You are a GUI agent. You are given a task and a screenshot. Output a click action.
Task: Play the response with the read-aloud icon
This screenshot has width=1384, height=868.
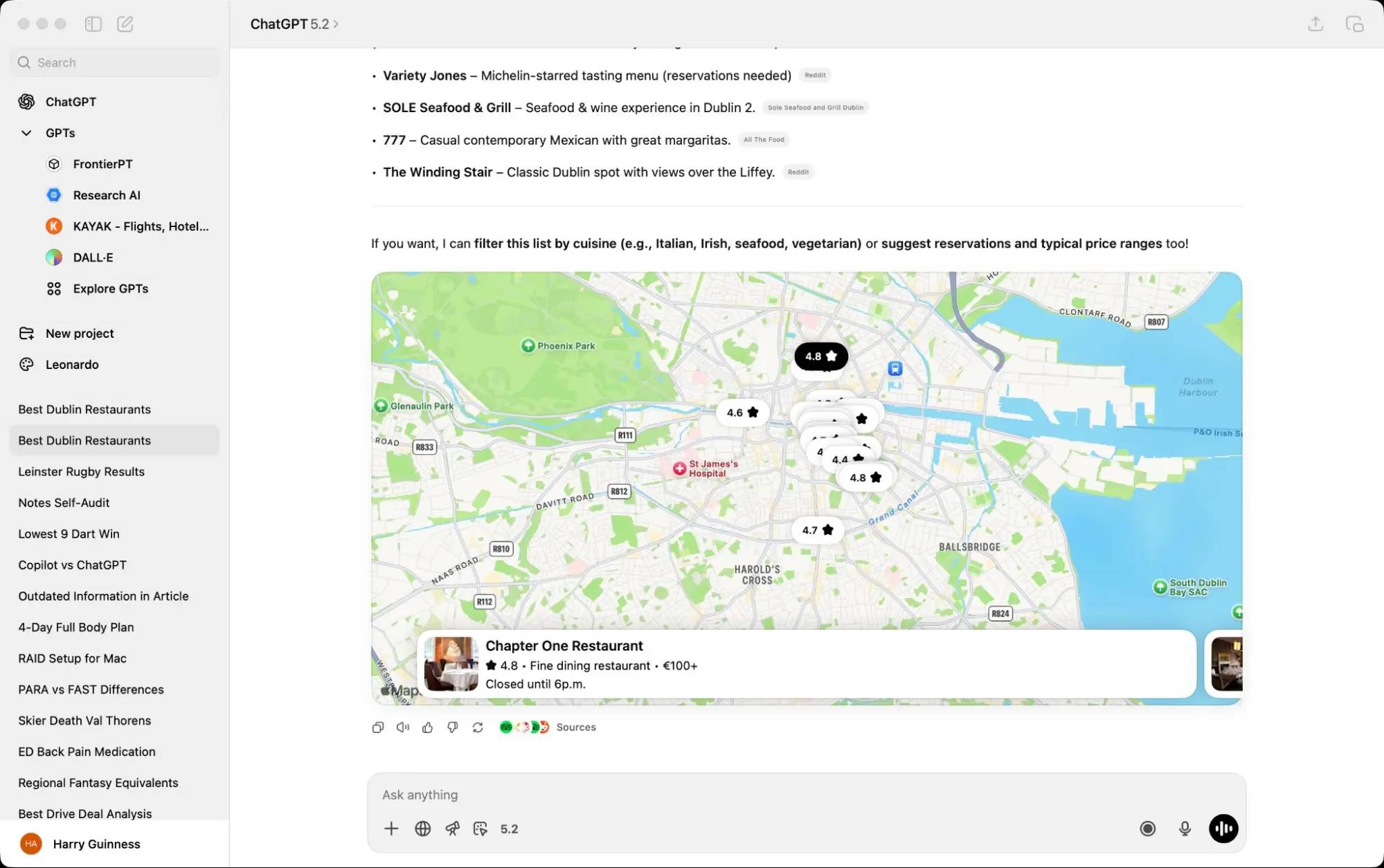coord(403,727)
